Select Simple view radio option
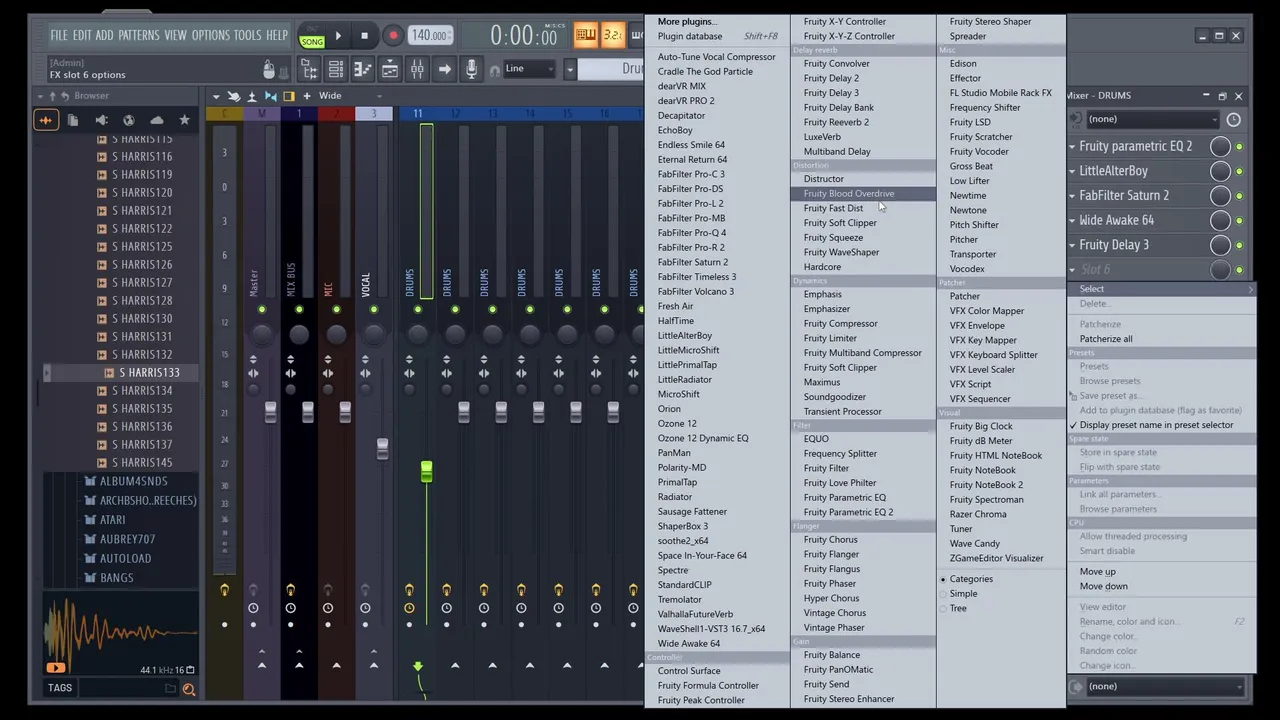Viewport: 1280px width, 720px height. (x=957, y=594)
